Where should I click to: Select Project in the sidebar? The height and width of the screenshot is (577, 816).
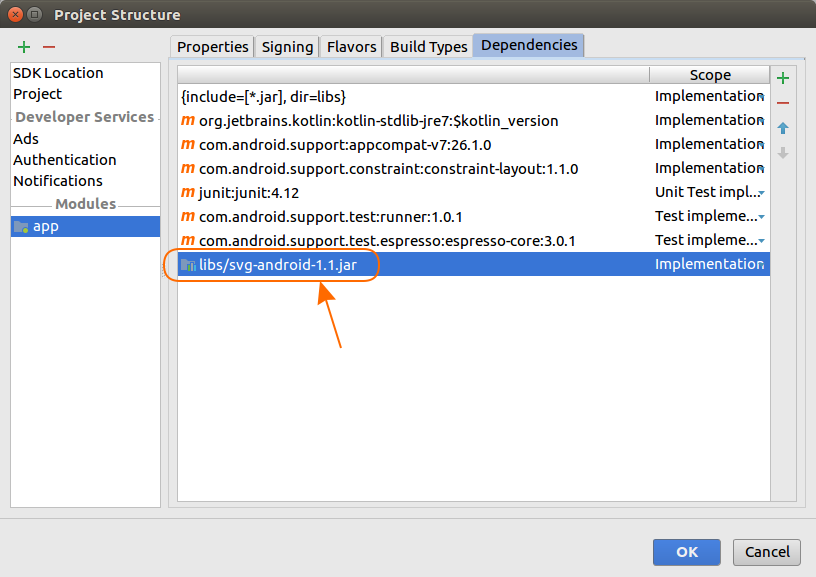[85, 94]
